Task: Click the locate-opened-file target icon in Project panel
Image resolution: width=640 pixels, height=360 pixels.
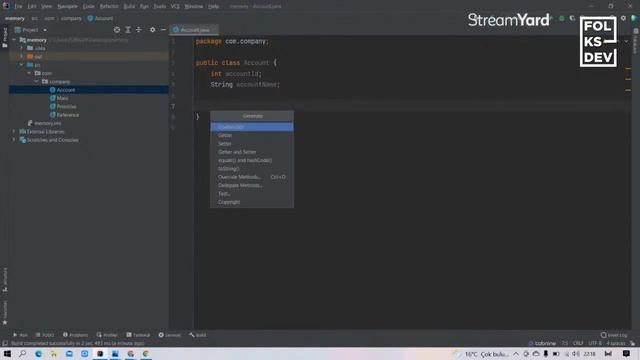Action: coord(117,30)
